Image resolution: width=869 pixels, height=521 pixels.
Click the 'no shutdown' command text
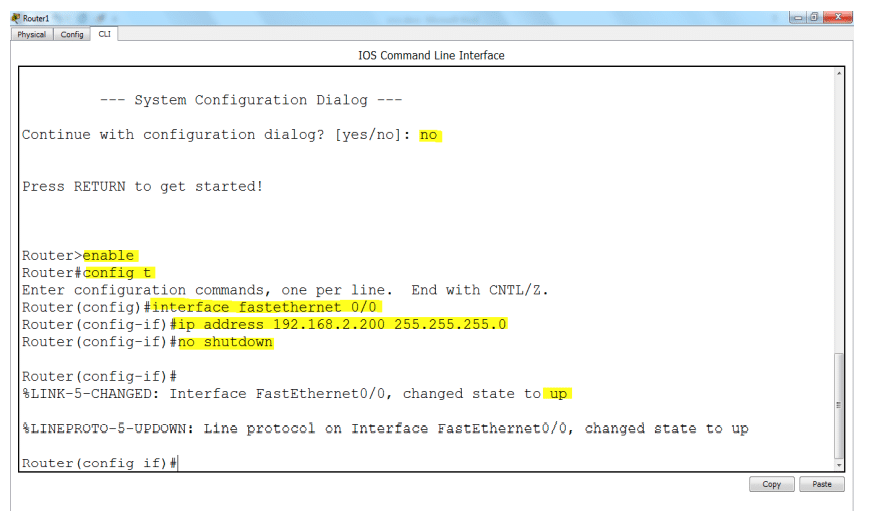point(225,342)
